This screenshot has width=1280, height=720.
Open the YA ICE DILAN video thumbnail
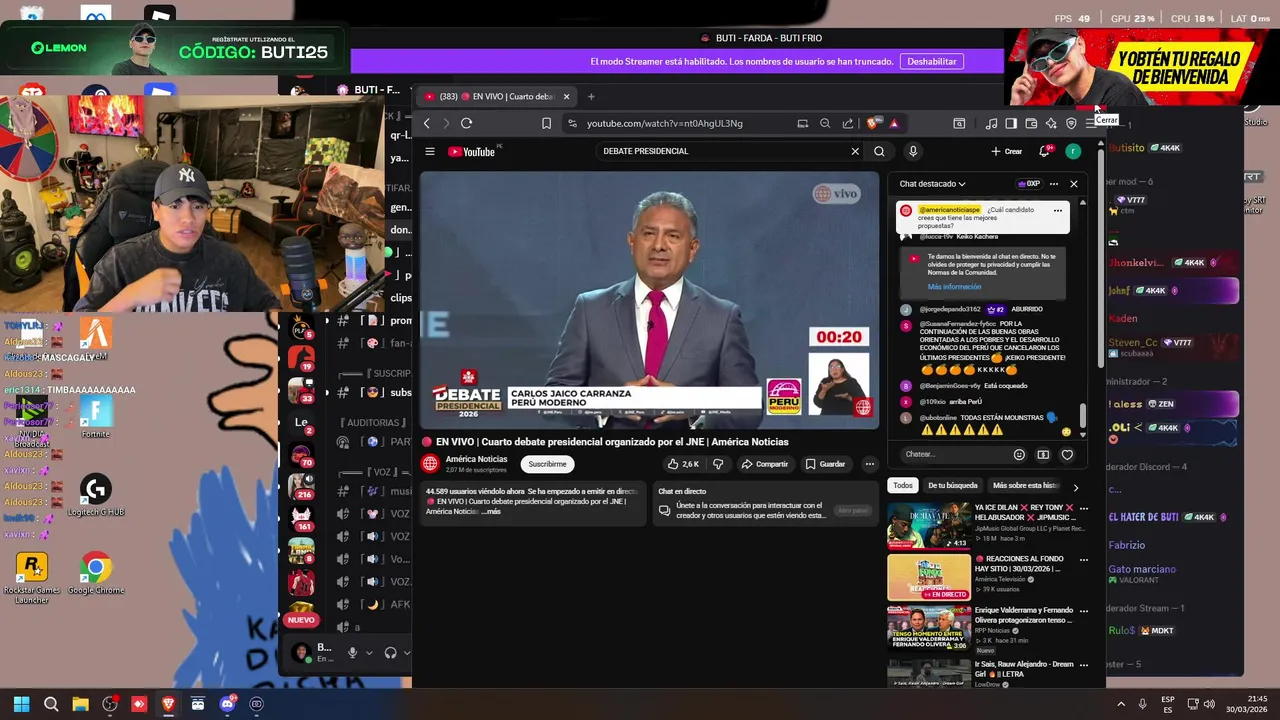tap(929, 526)
